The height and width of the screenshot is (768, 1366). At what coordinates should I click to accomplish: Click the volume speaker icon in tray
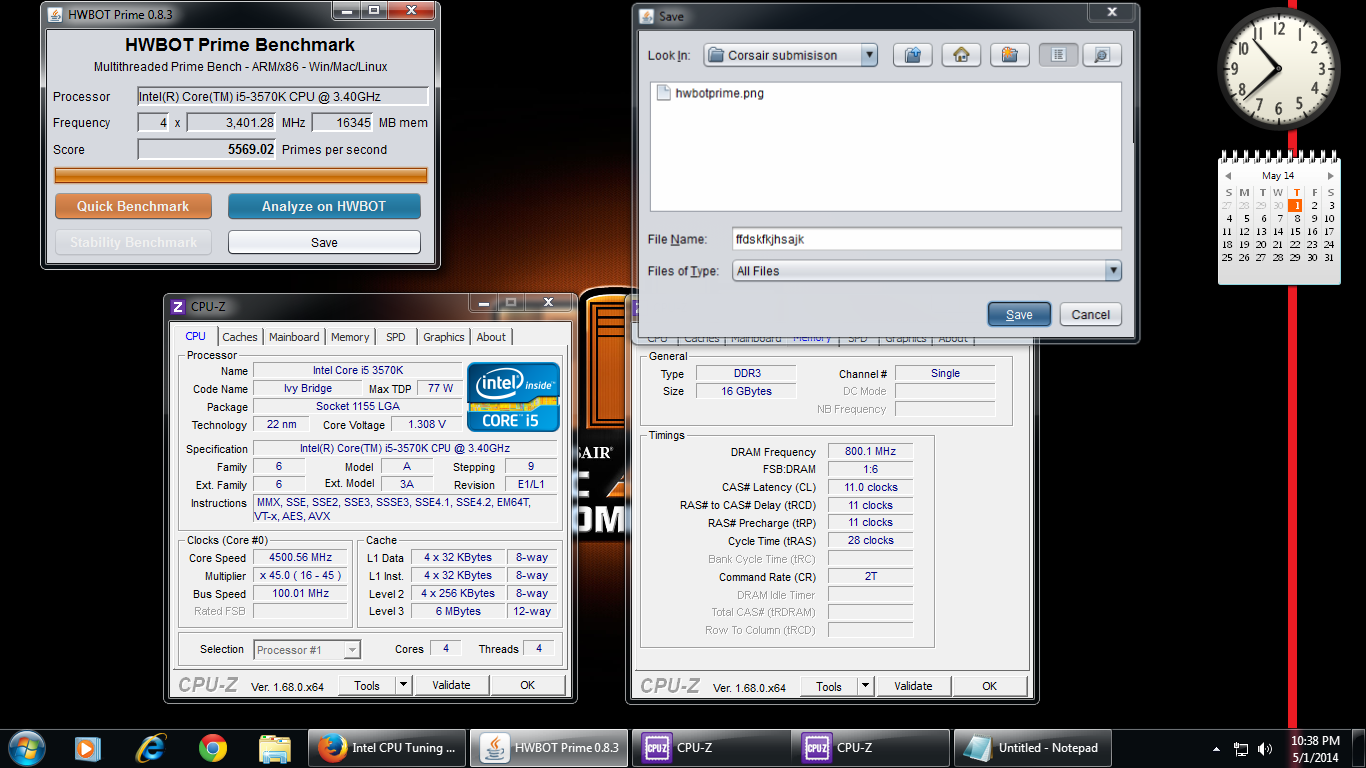(x=1266, y=748)
